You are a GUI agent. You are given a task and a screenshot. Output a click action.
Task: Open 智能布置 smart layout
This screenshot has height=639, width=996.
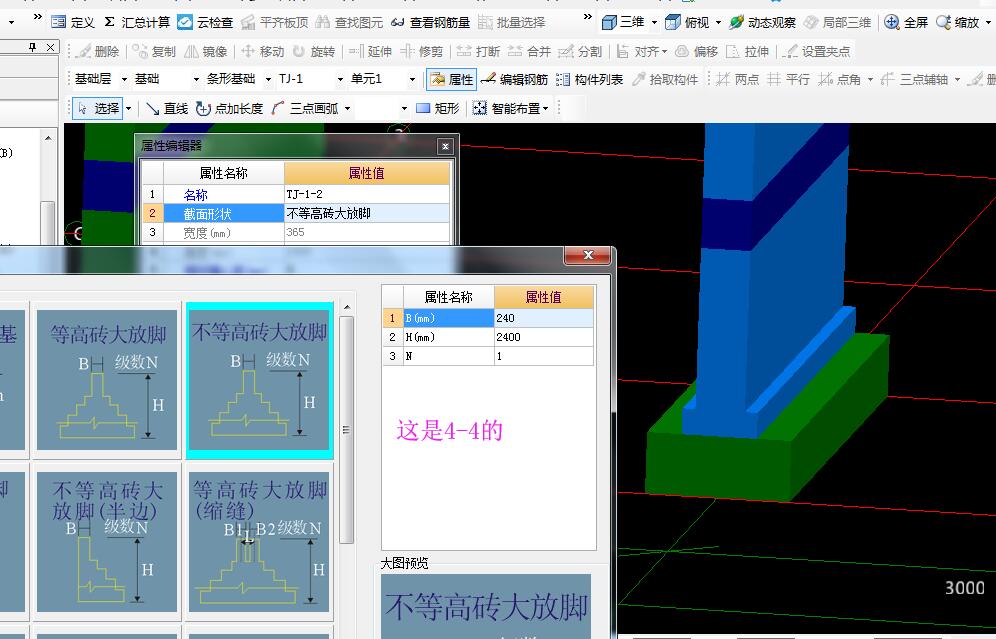pyautogui.click(x=511, y=109)
